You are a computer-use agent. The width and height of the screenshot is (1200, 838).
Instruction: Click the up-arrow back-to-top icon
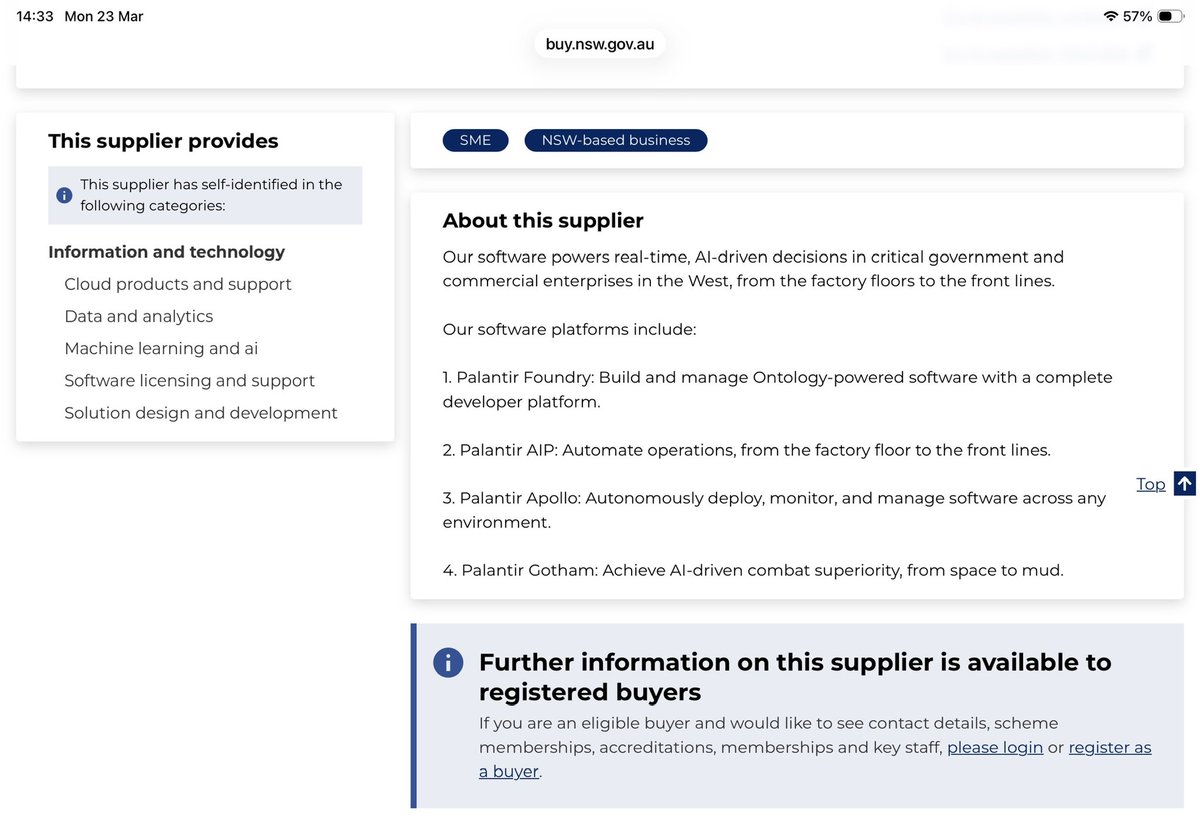click(x=1185, y=484)
